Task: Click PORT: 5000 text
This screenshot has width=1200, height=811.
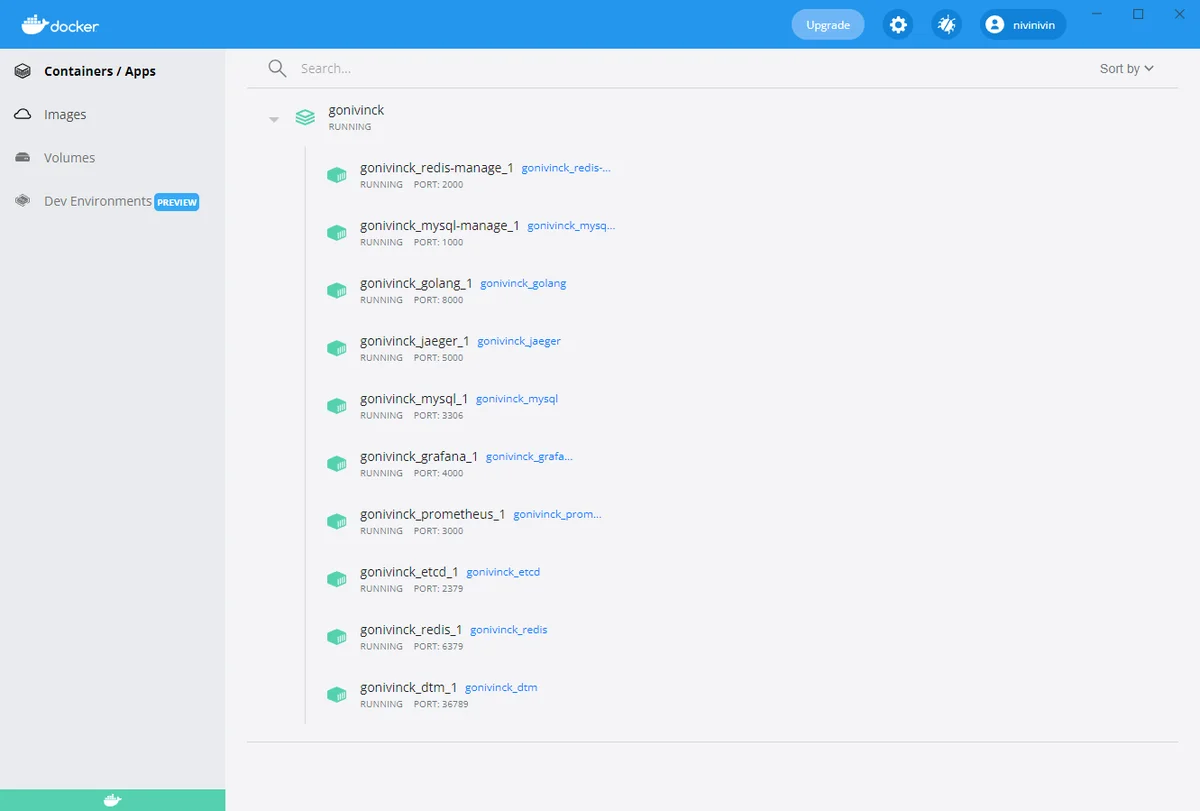Action: point(438,358)
